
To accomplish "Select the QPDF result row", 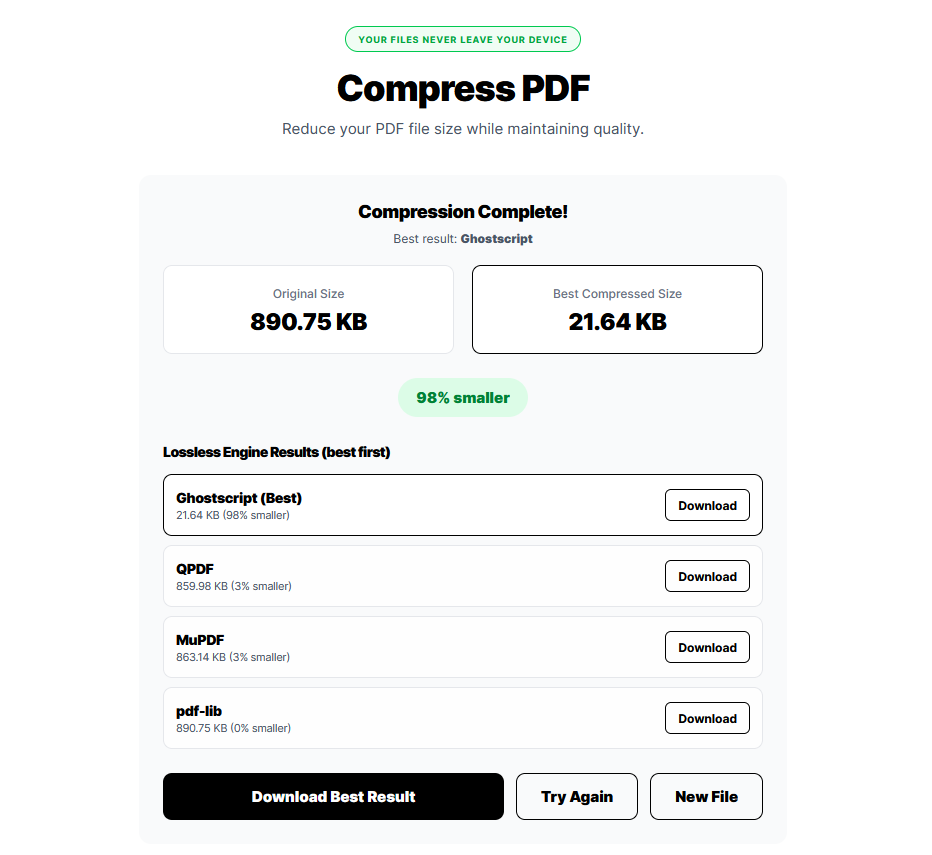I will 400,576.
